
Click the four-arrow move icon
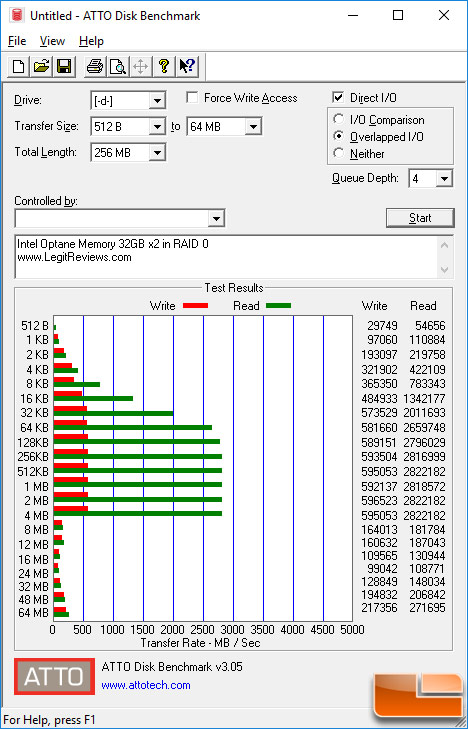(x=140, y=67)
